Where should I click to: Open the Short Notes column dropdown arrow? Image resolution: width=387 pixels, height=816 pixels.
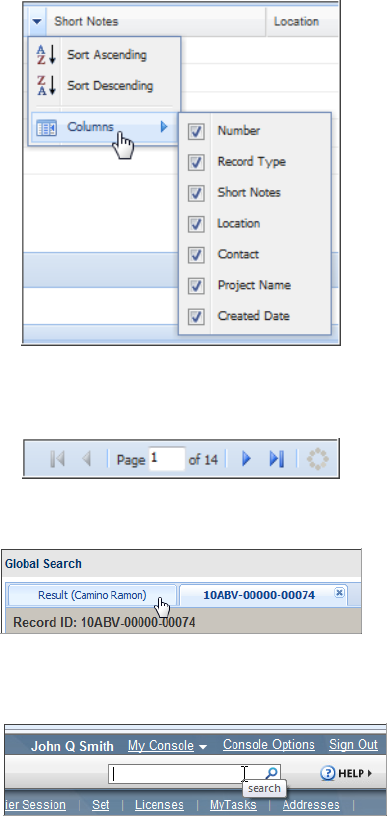coord(36,21)
